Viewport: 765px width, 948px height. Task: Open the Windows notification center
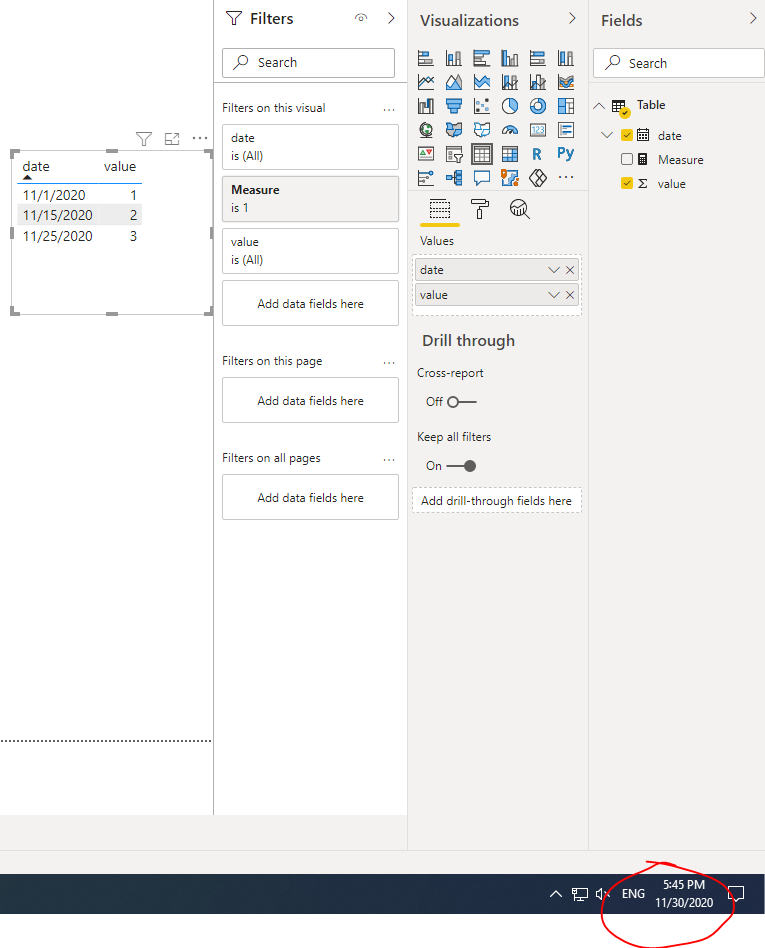tap(736, 894)
